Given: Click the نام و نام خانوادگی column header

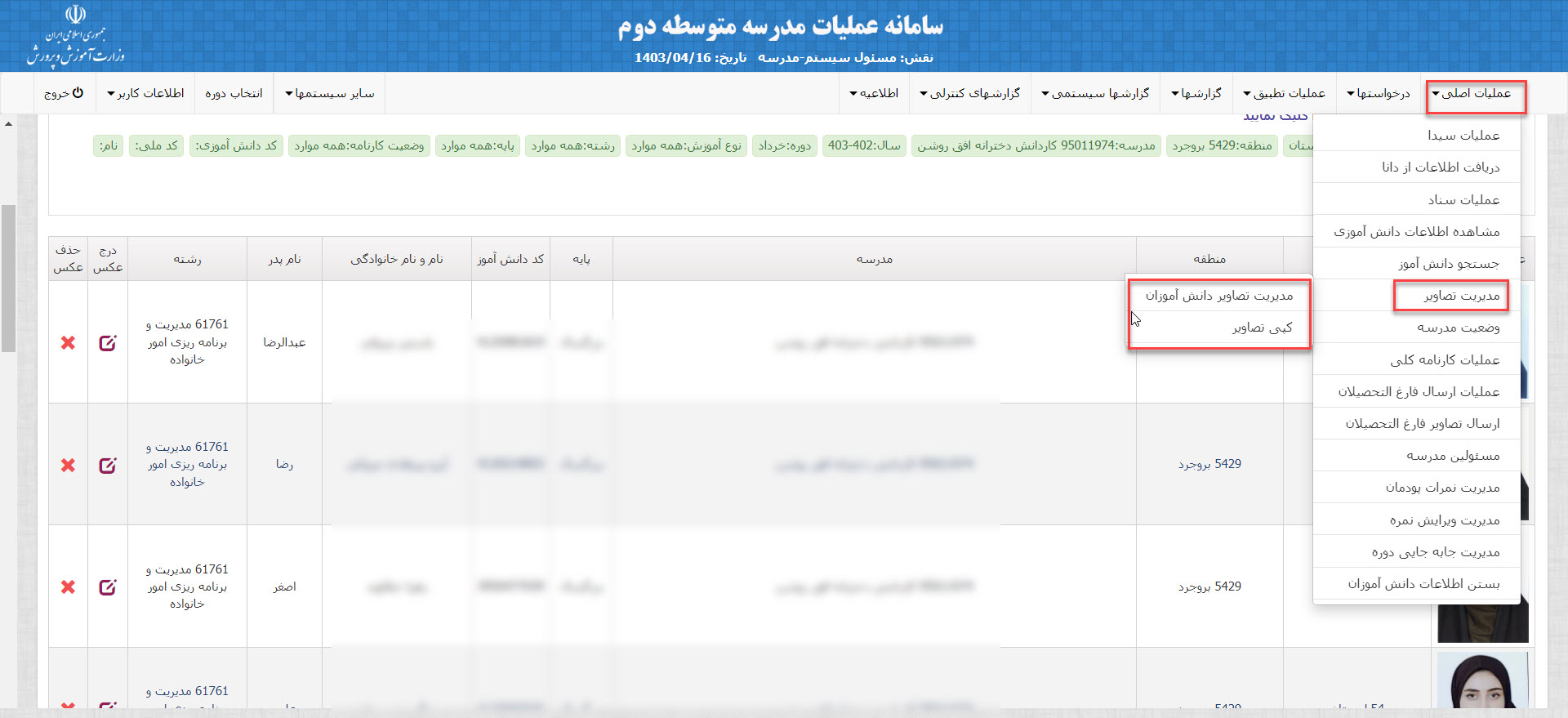Looking at the screenshot, I should [x=397, y=259].
